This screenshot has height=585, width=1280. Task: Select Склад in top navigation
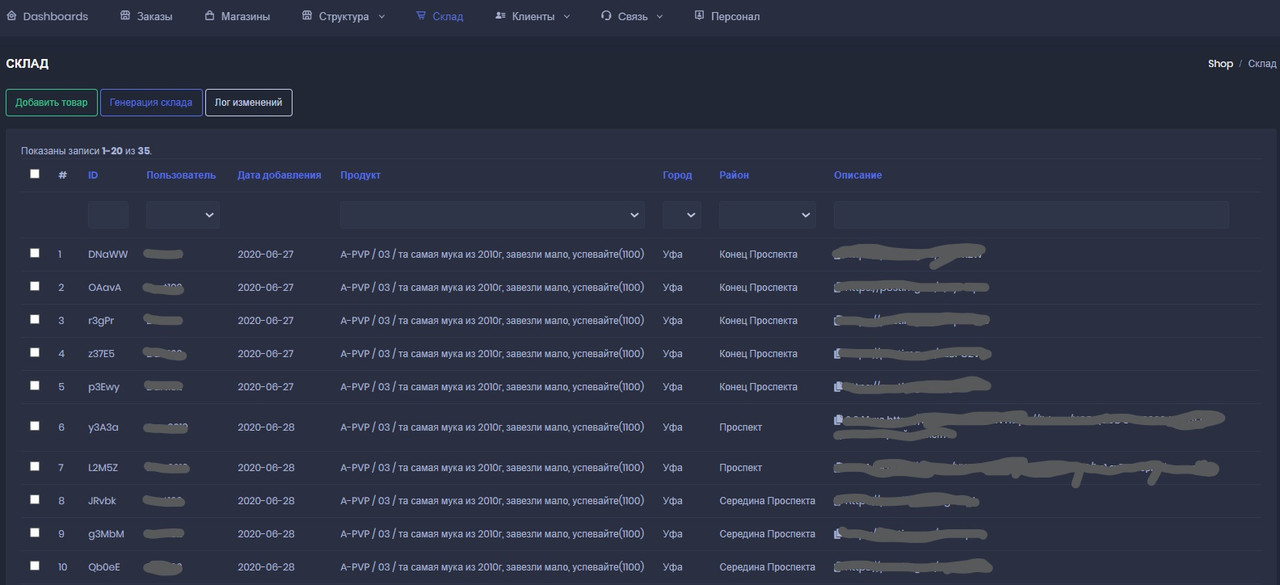440,16
